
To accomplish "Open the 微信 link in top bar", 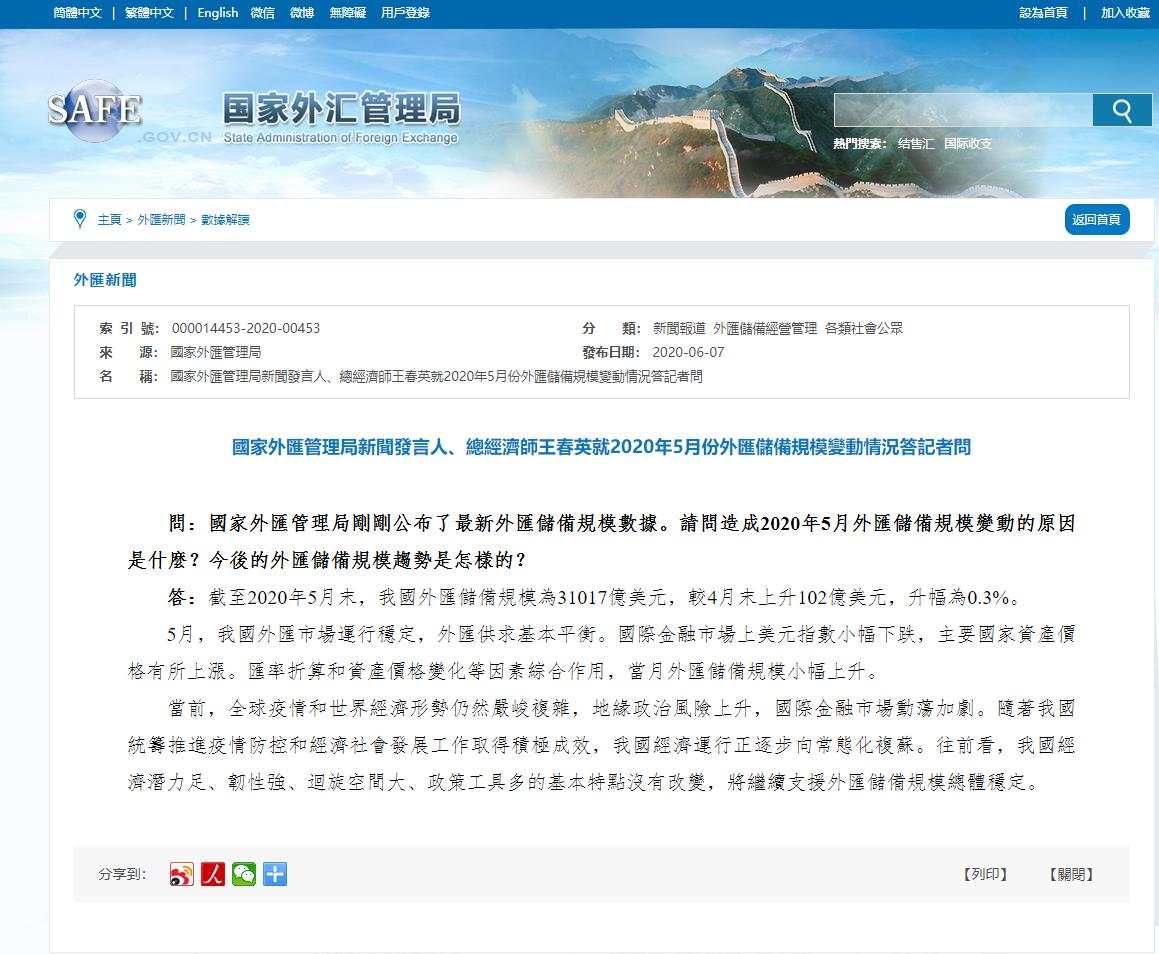I will click(263, 13).
